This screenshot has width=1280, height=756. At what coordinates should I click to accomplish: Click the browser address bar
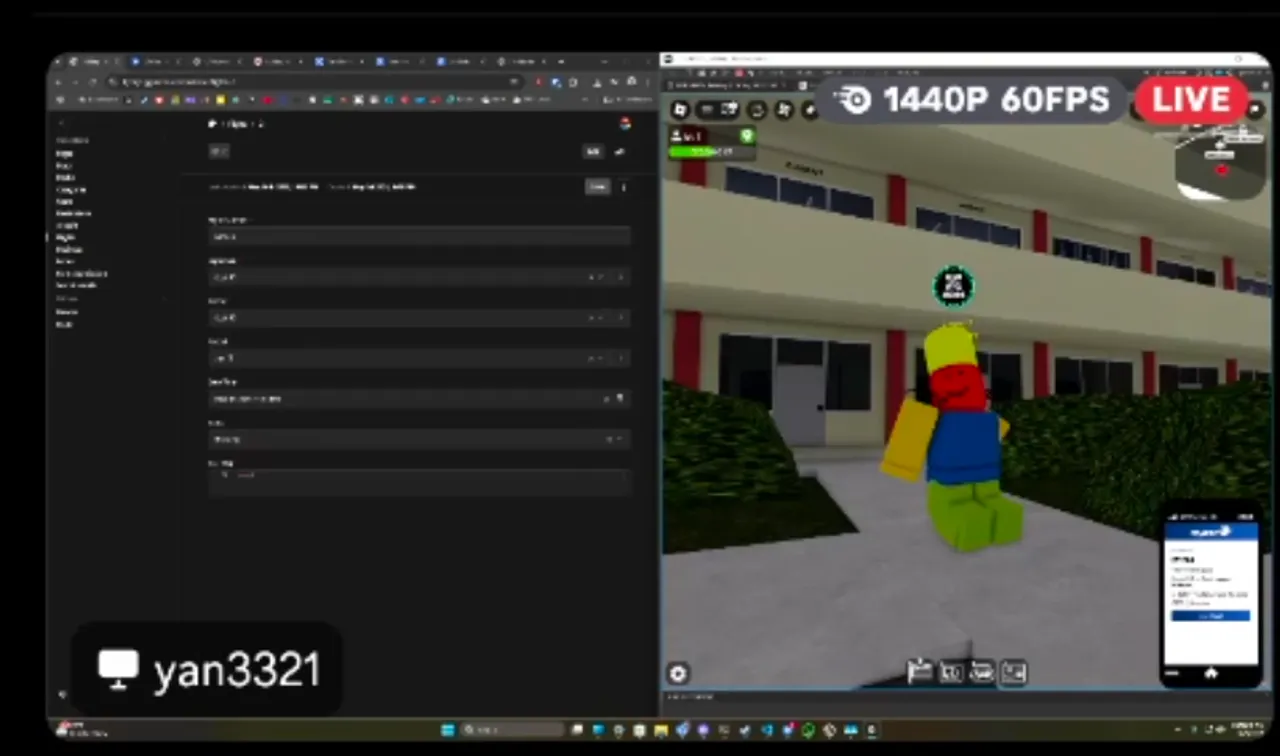(x=315, y=82)
